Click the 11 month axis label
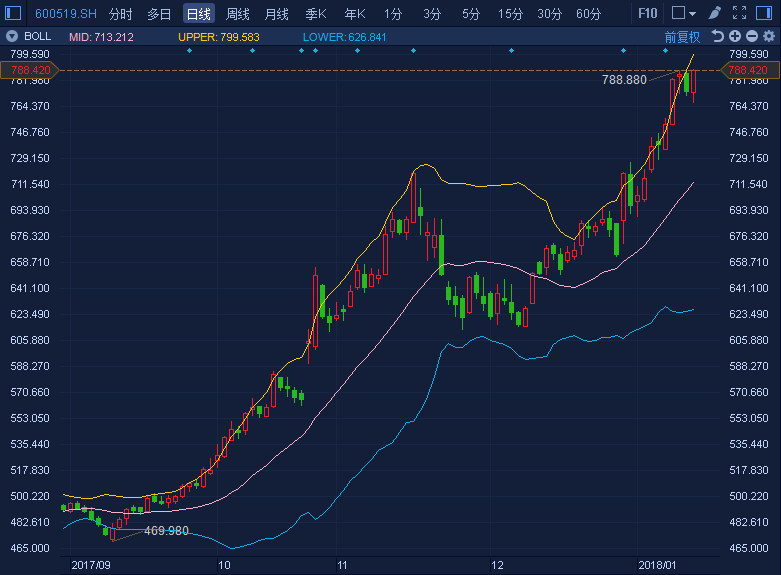The image size is (781, 575). click(342, 566)
